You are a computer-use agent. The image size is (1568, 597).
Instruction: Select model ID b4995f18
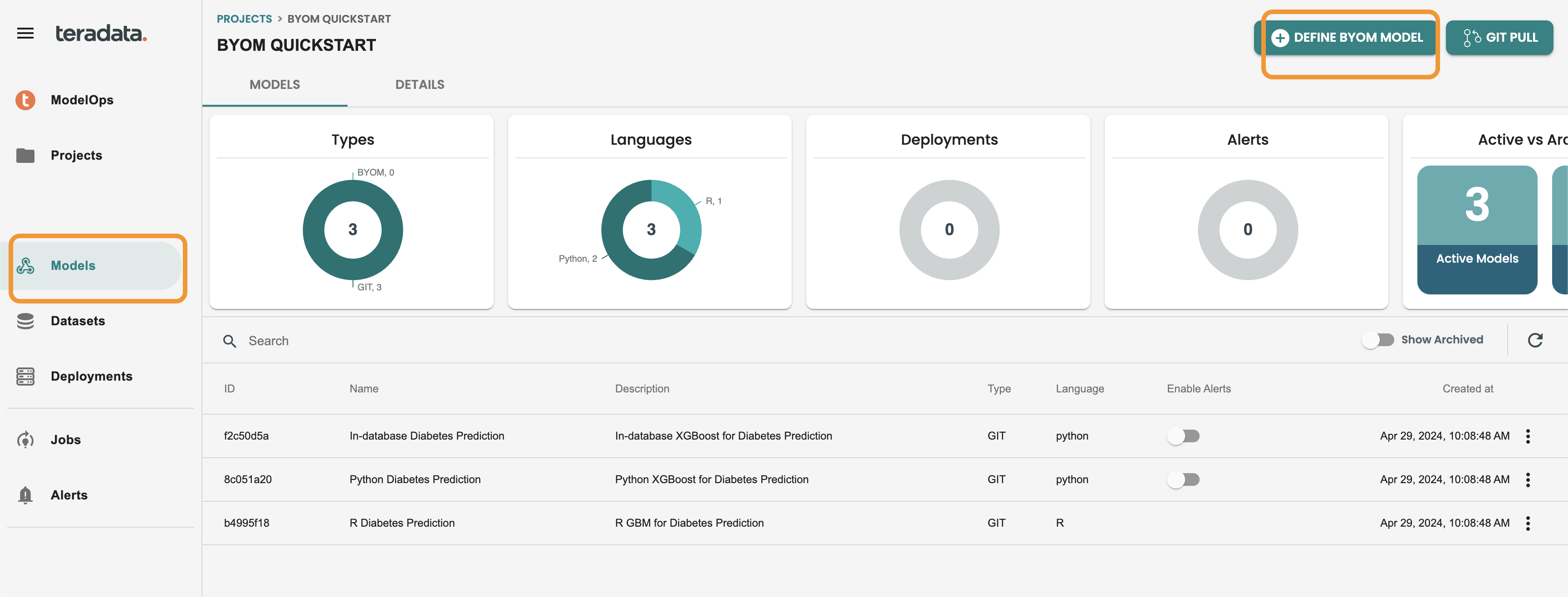point(246,523)
